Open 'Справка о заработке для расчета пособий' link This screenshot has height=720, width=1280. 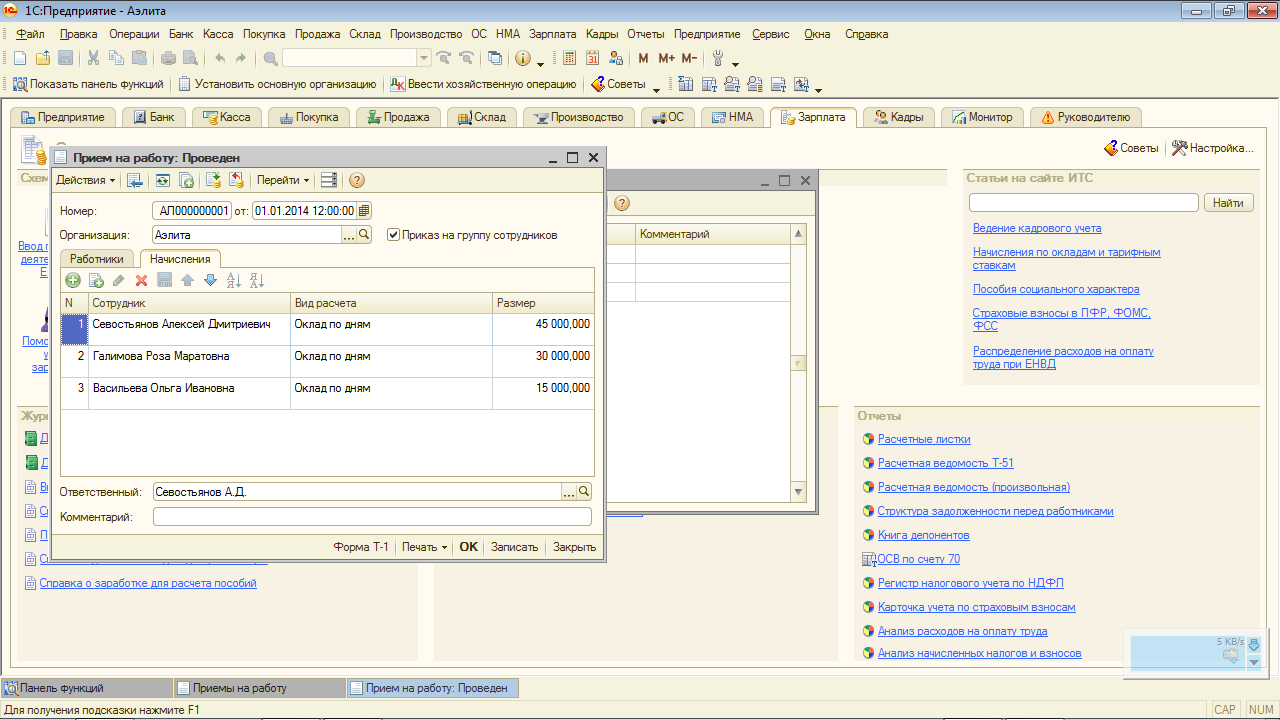pyautogui.click(x=148, y=583)
